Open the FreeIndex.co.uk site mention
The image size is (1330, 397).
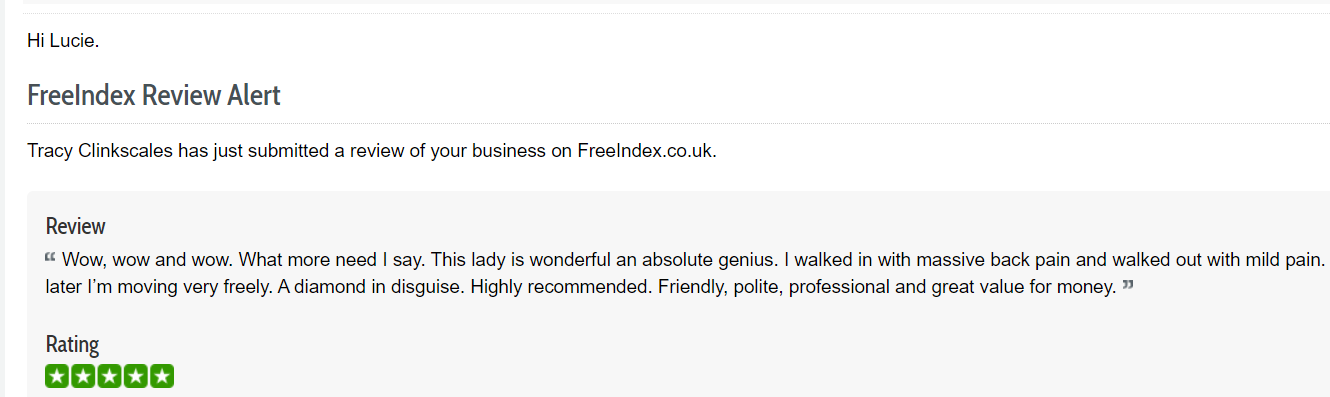(646, 152)
